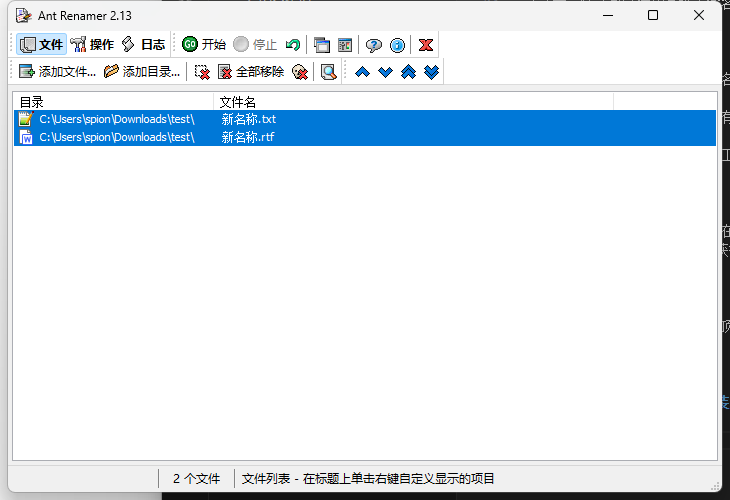Open help with the question bubble icon
This screenshot has height=500, width=730.
(x=373, y=45)
